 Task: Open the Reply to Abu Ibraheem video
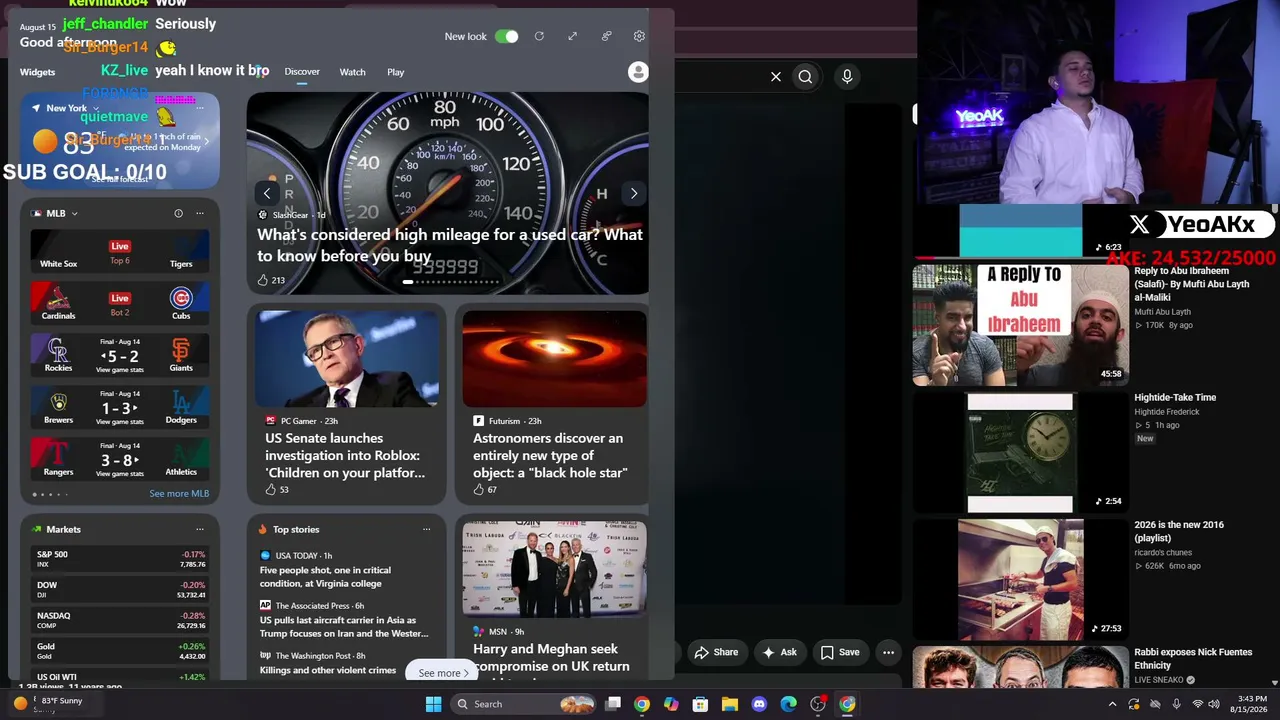(x=1020, y=325)
